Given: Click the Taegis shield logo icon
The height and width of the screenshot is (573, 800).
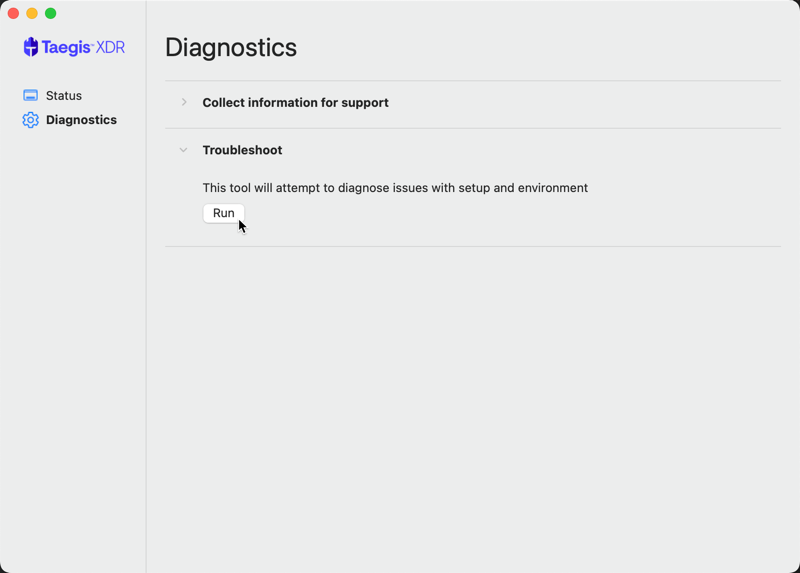Looking at the screenshot, I should pos(31,47).
